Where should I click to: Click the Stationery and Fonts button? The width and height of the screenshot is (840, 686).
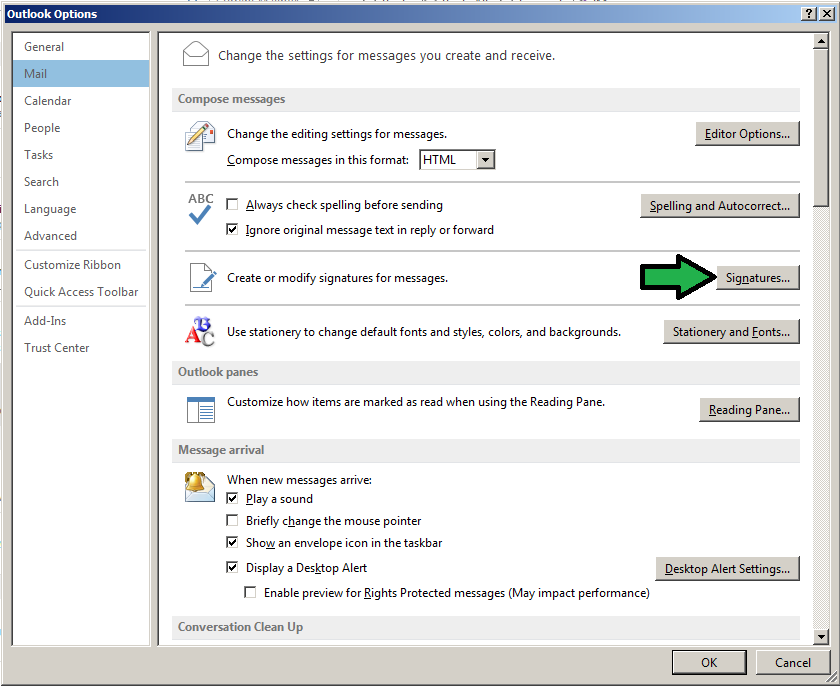coord(731,332)
